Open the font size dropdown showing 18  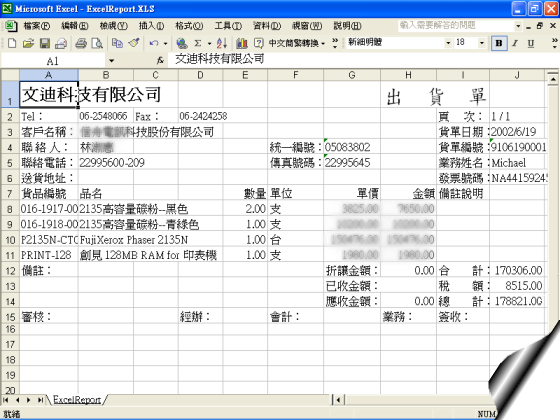coord(482,43)
